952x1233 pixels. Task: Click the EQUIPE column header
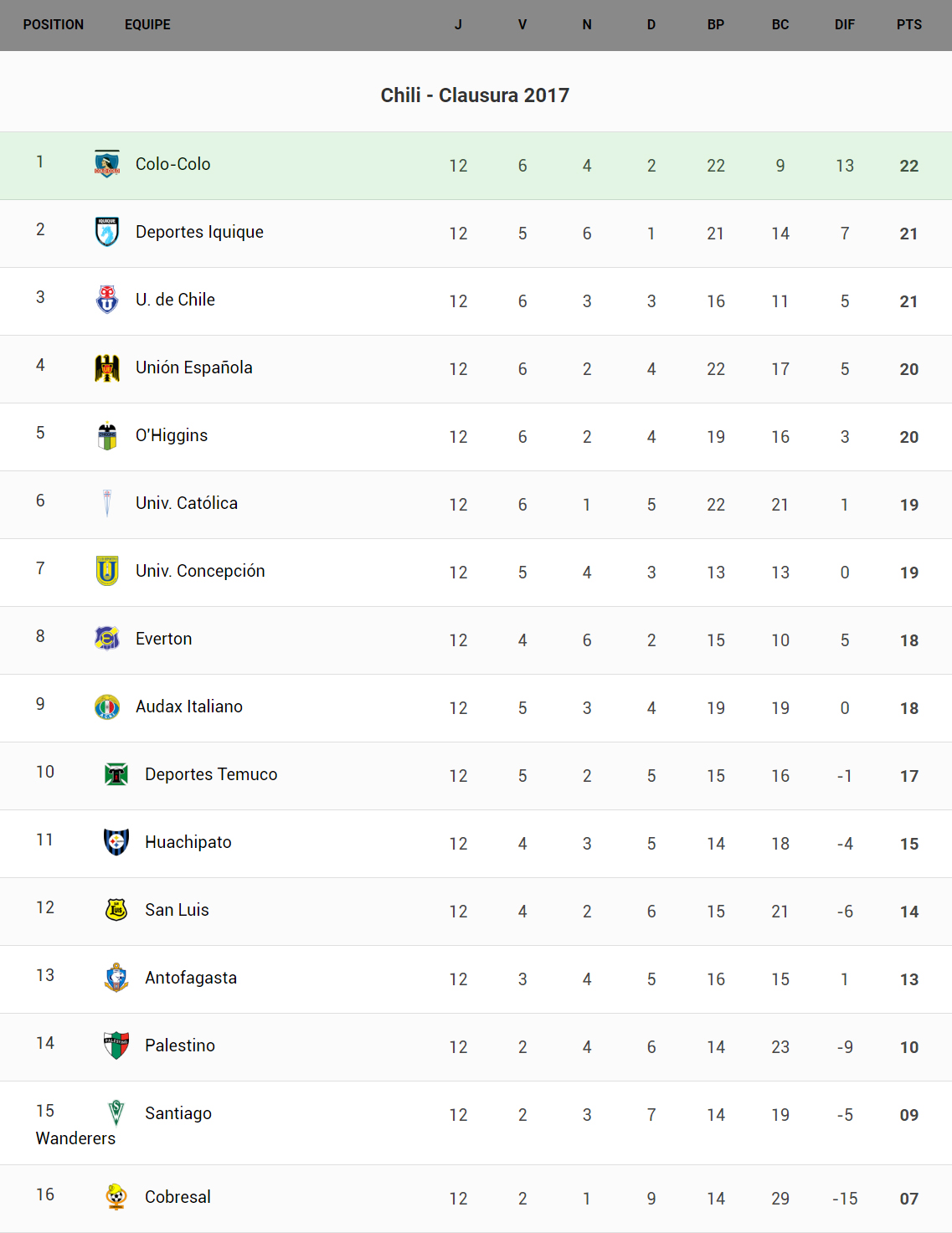coord(147,25)
